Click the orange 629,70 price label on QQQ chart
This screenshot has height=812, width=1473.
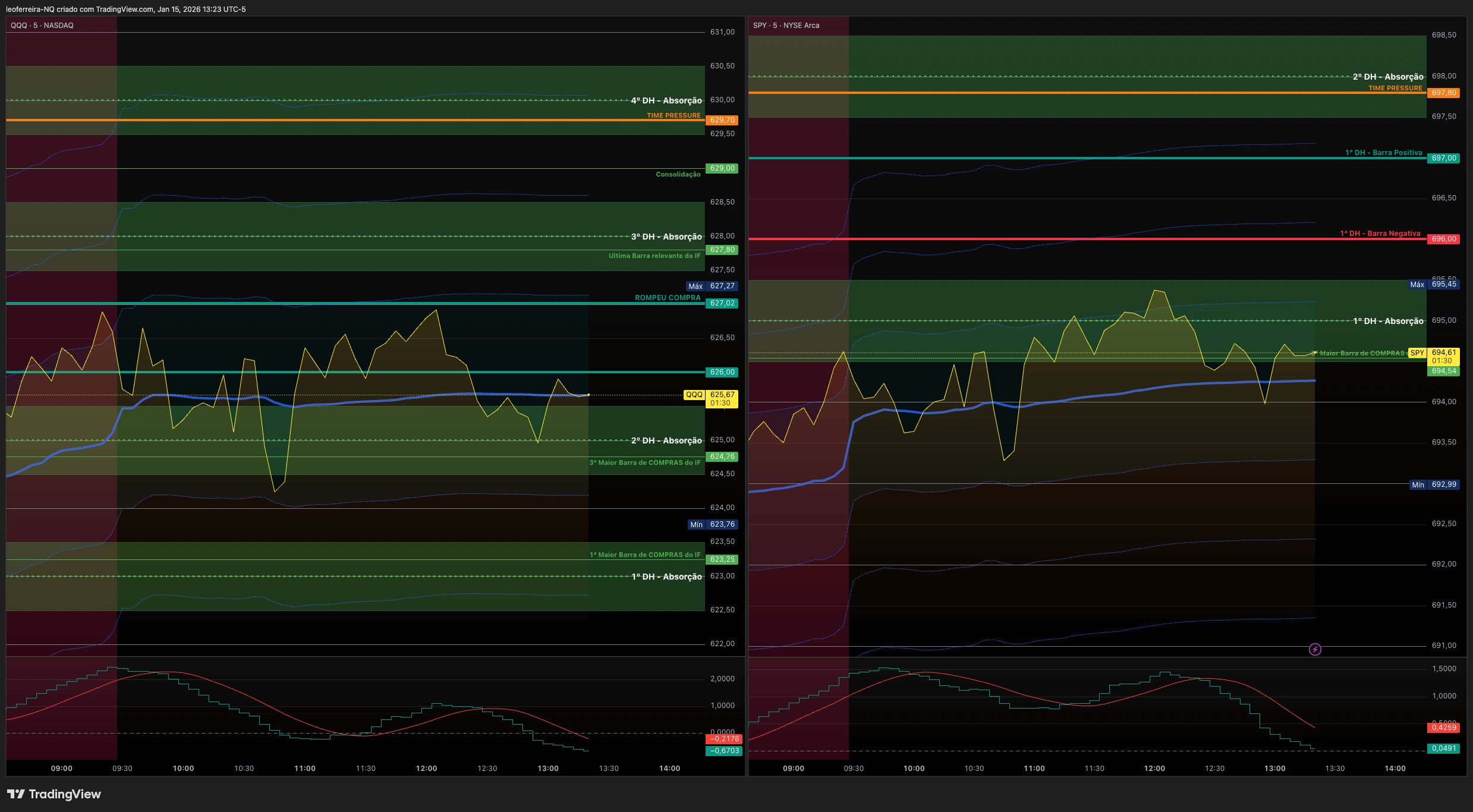pos(722,120)
